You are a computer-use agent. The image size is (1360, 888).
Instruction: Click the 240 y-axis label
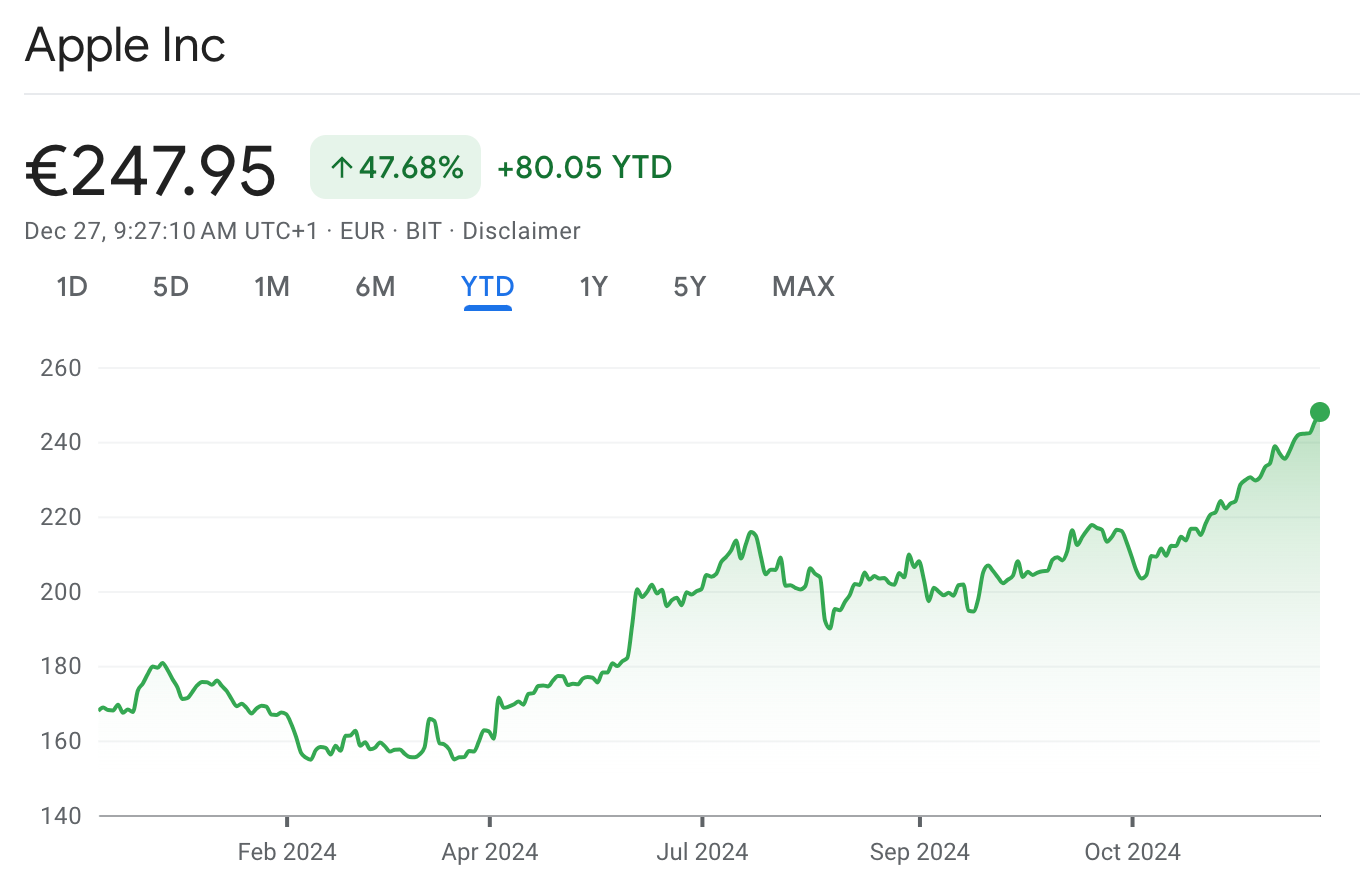tap(61, 442)
